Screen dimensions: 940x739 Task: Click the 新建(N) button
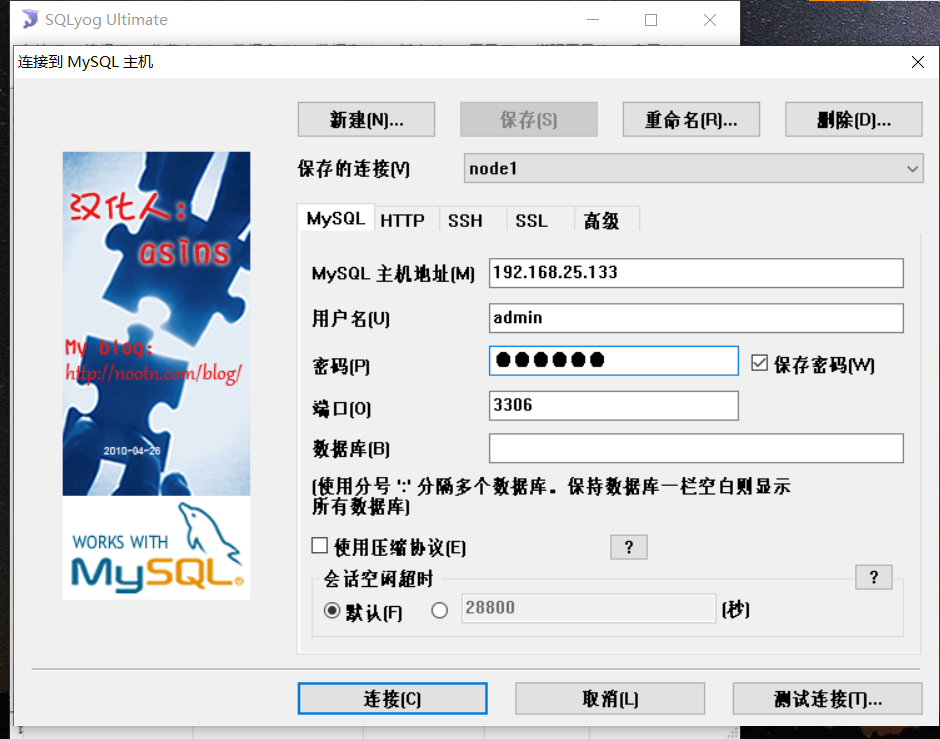366,119
